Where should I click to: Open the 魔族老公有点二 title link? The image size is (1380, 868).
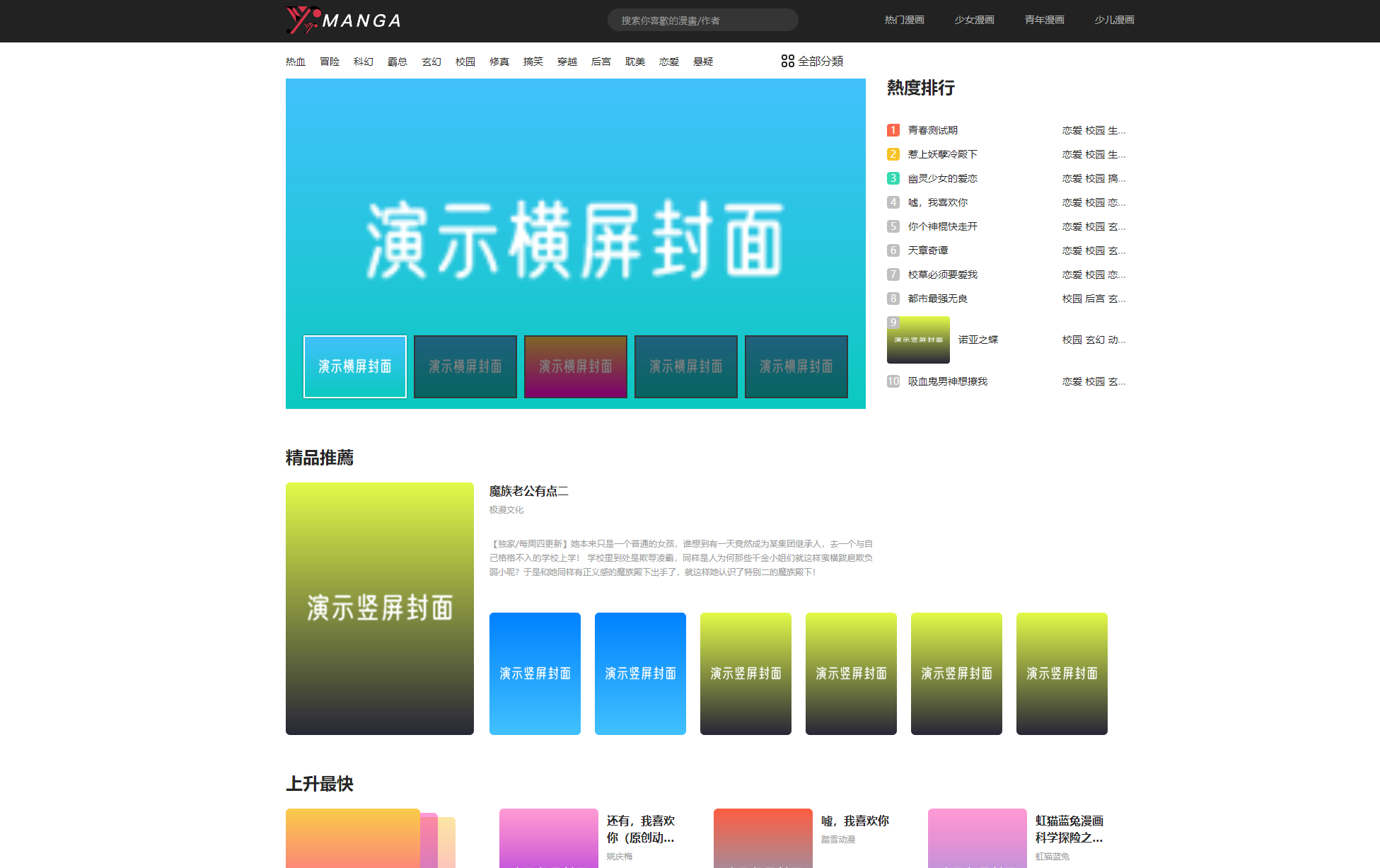tap(528, 491)
